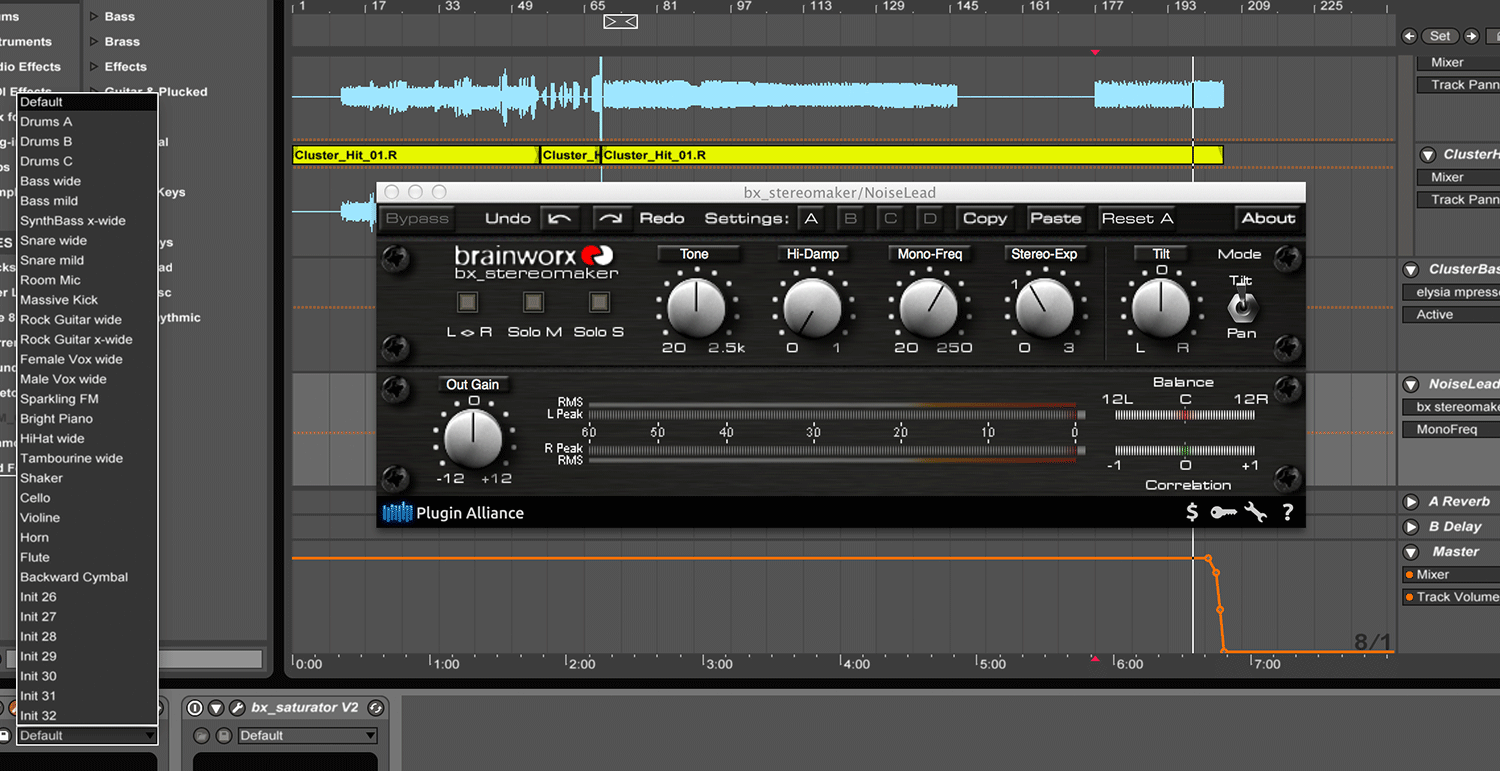
Task: Toggle the L<>R channel swap button
Action: [x=468, y=302]
